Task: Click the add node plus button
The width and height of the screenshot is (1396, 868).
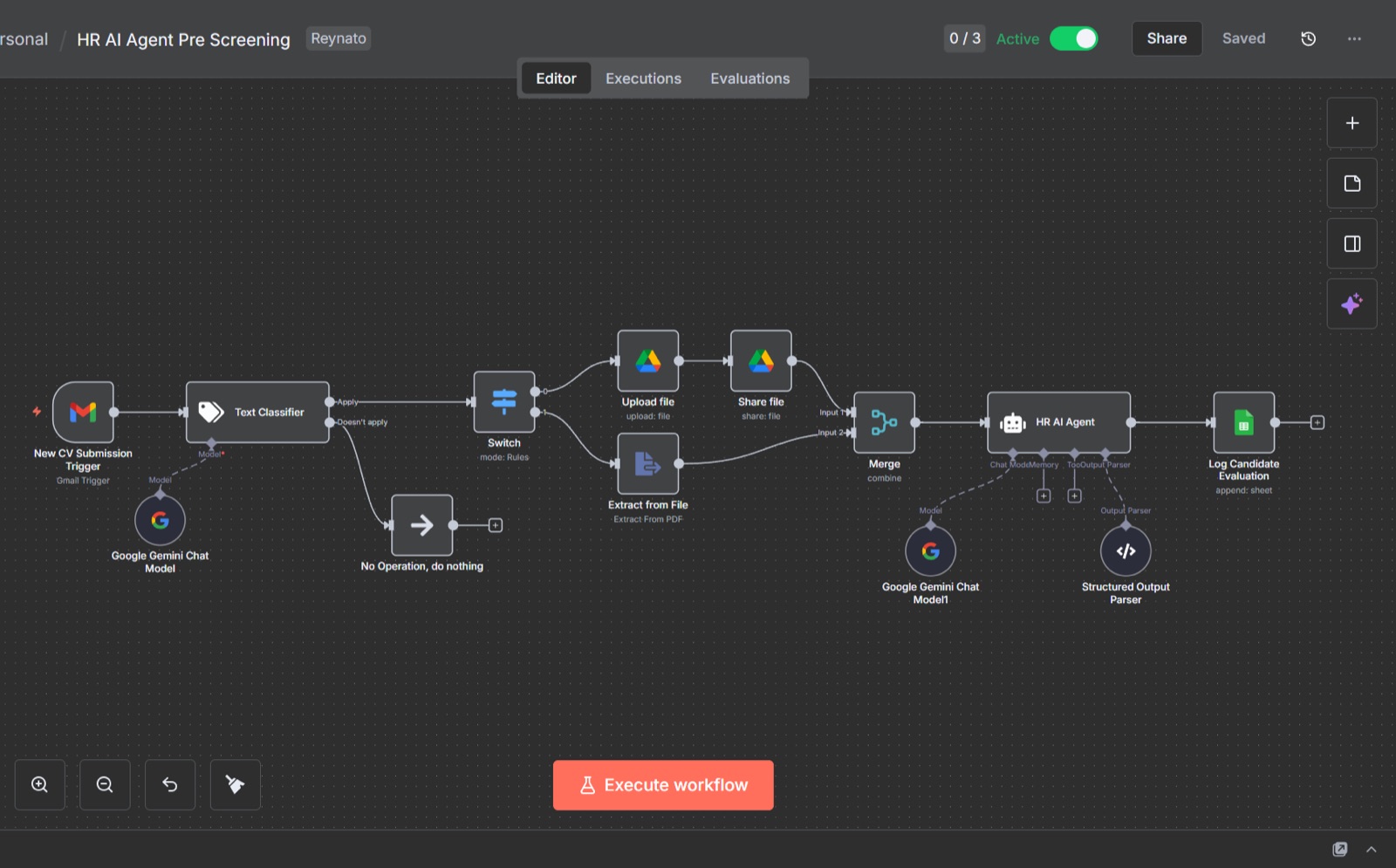Action: 1352,123
